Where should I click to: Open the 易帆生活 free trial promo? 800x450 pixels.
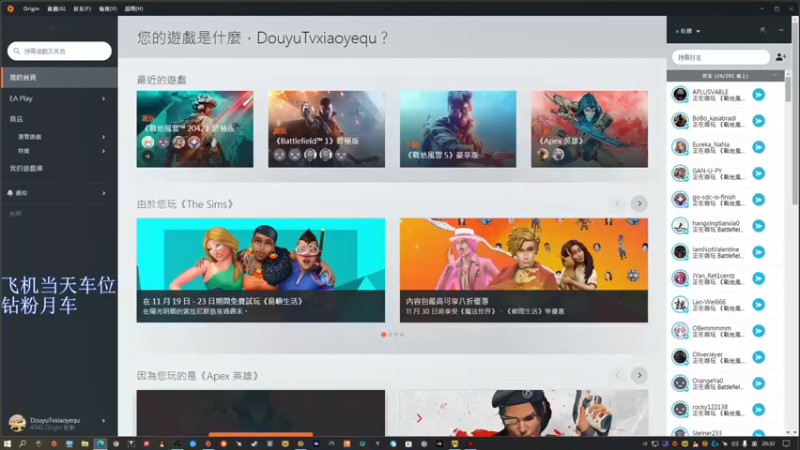click(x=261, y=270)
